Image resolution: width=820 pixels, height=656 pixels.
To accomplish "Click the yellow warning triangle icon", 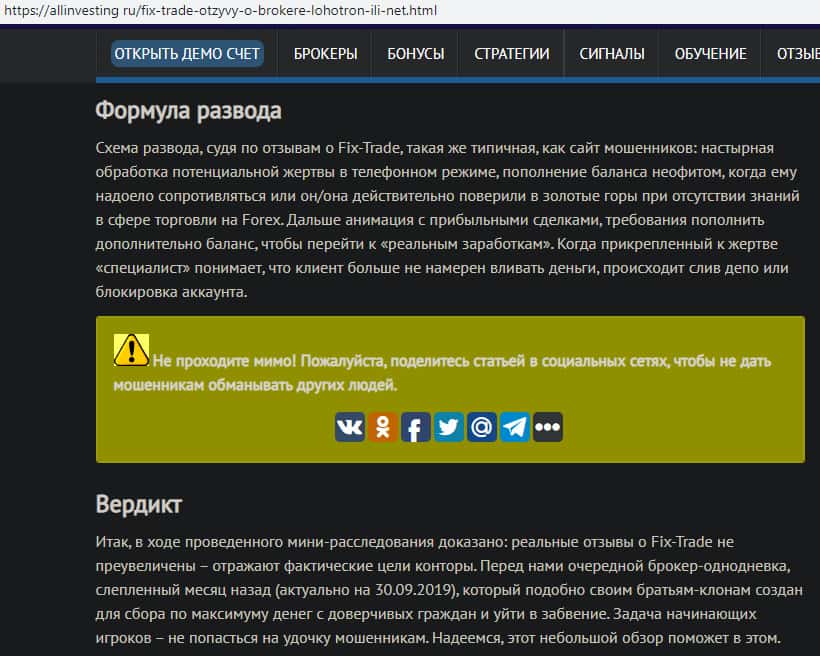I will click(x=131, y=350).
